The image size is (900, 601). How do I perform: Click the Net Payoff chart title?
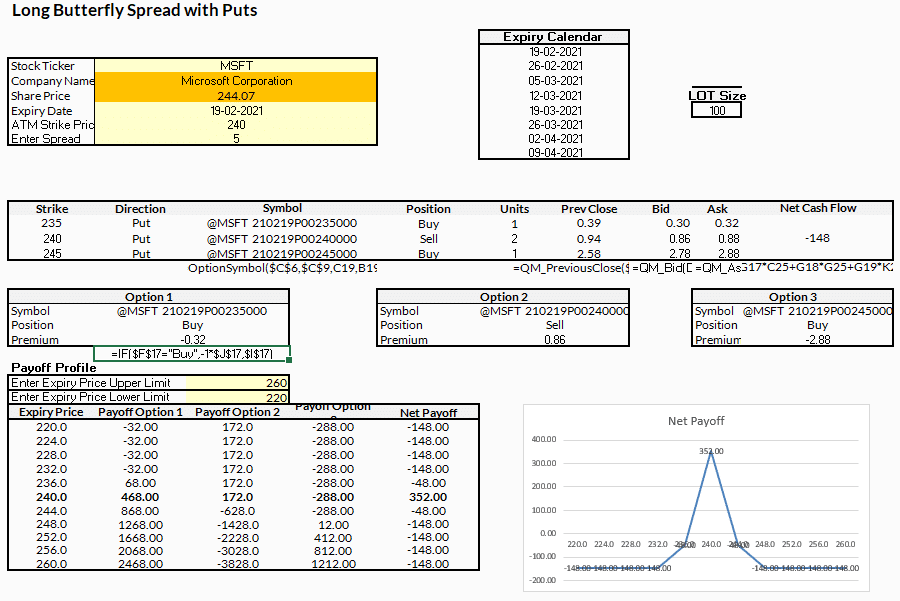click(x=696, y=421)
